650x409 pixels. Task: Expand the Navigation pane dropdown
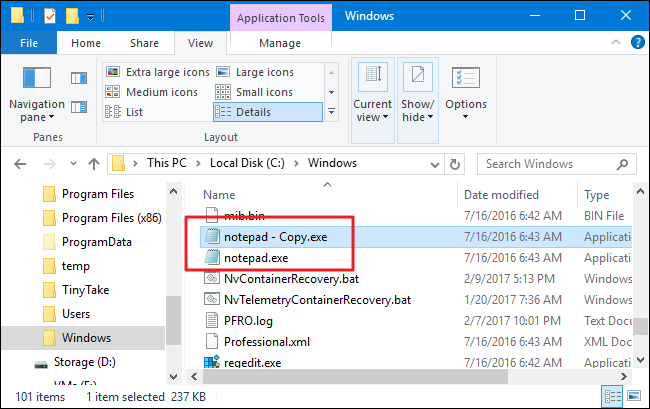coord(51,117)
